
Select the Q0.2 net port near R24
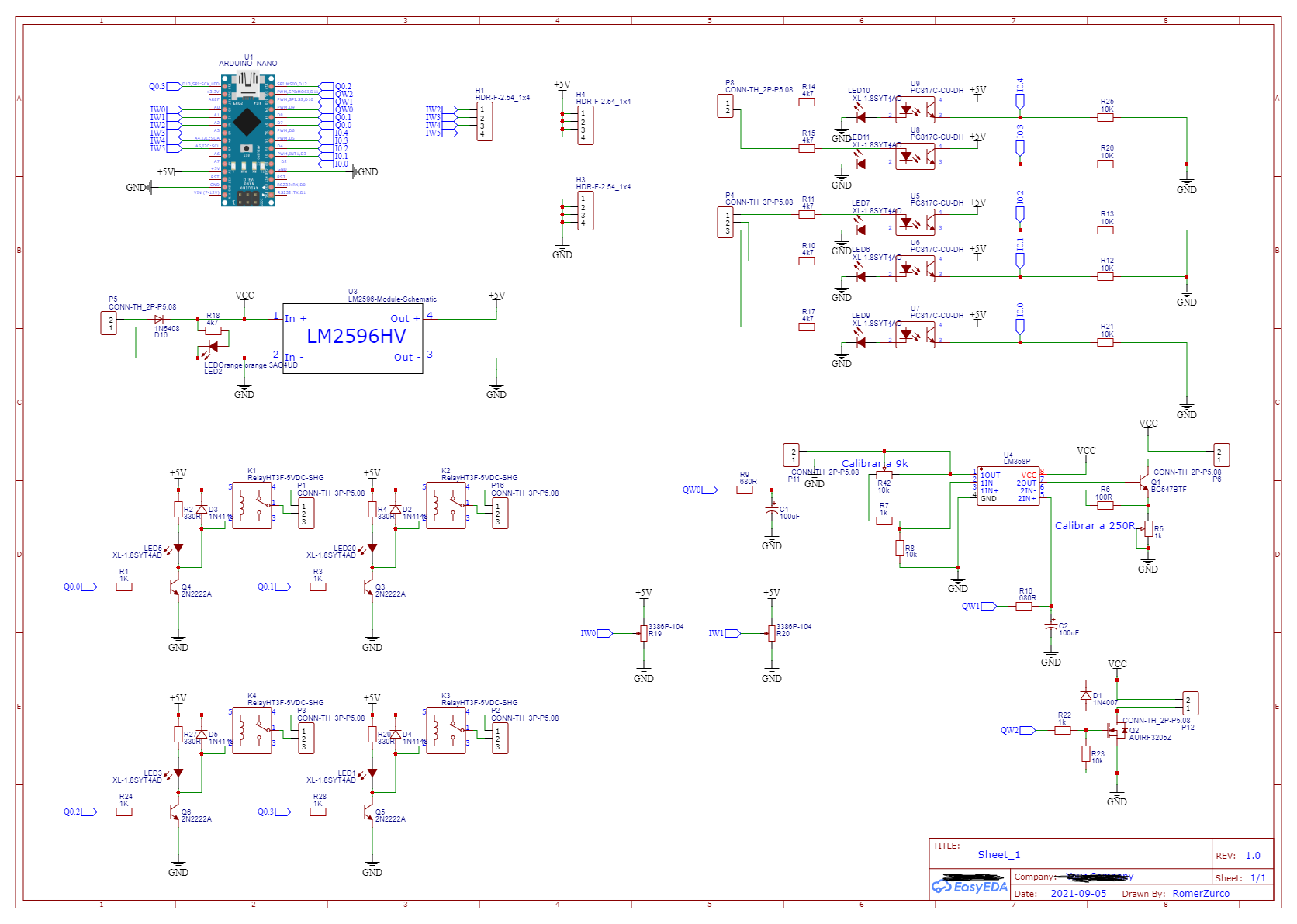coord(80,812)
